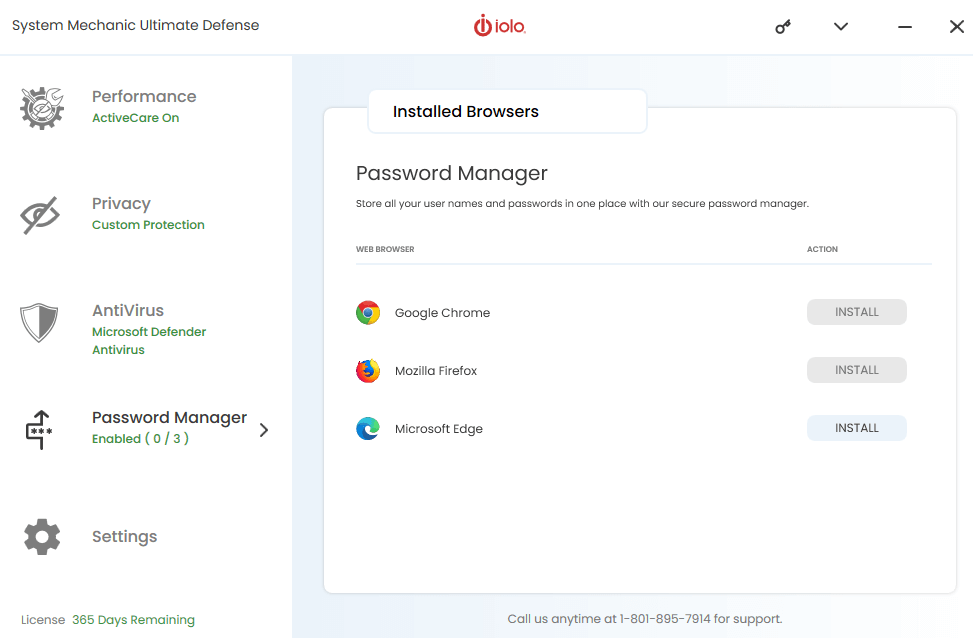Viewport: 973px width, 638px height.
Task: Click the Microsoft Edge logo
Action: 368,429
